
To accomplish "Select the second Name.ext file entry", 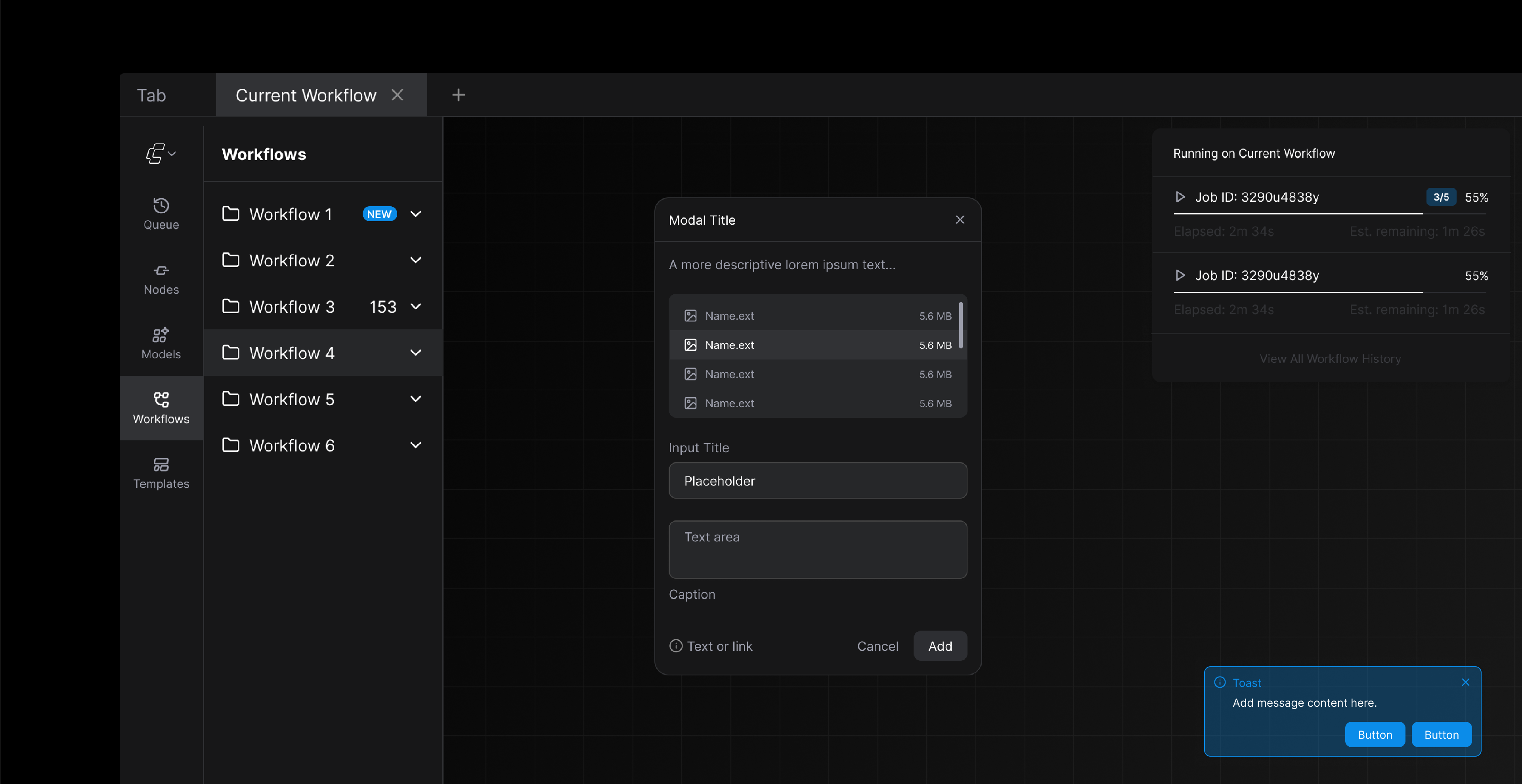I will coord(817,344).
